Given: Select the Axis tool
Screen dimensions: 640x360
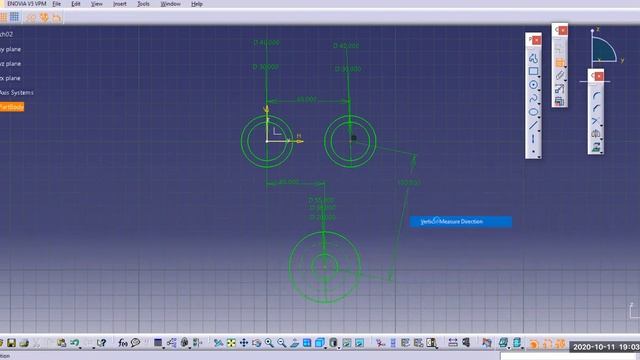Looking at the screenshot, I should pos(533,139).
